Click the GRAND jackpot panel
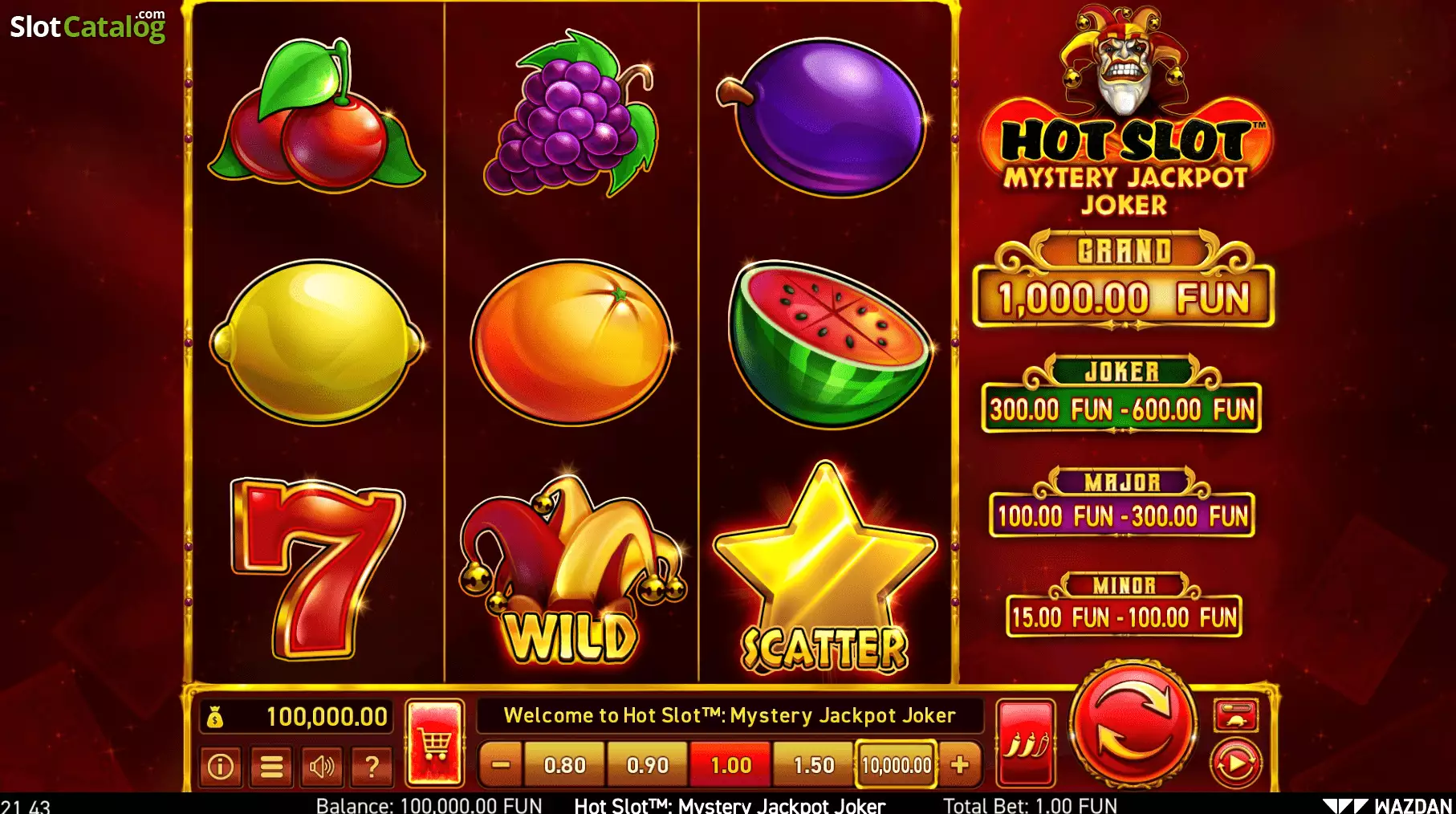 point(1124,279)
